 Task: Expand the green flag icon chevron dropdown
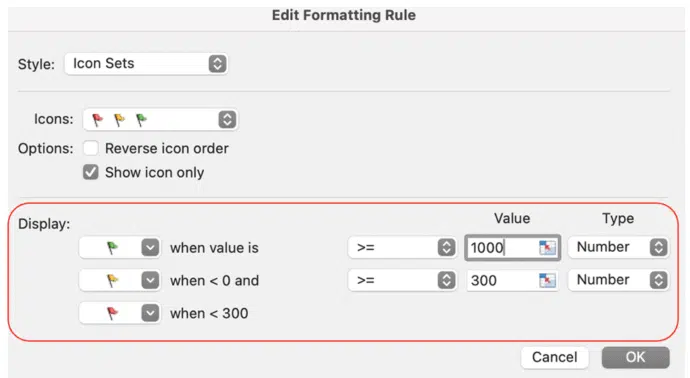(x=150, y=248)
